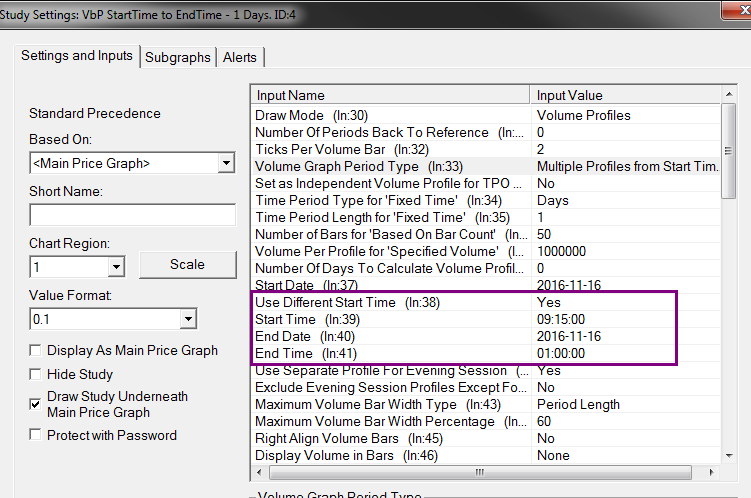Click the horizontal scroll left arrow
Viewport: 751px width, 498px height.
tap(259, 473)
